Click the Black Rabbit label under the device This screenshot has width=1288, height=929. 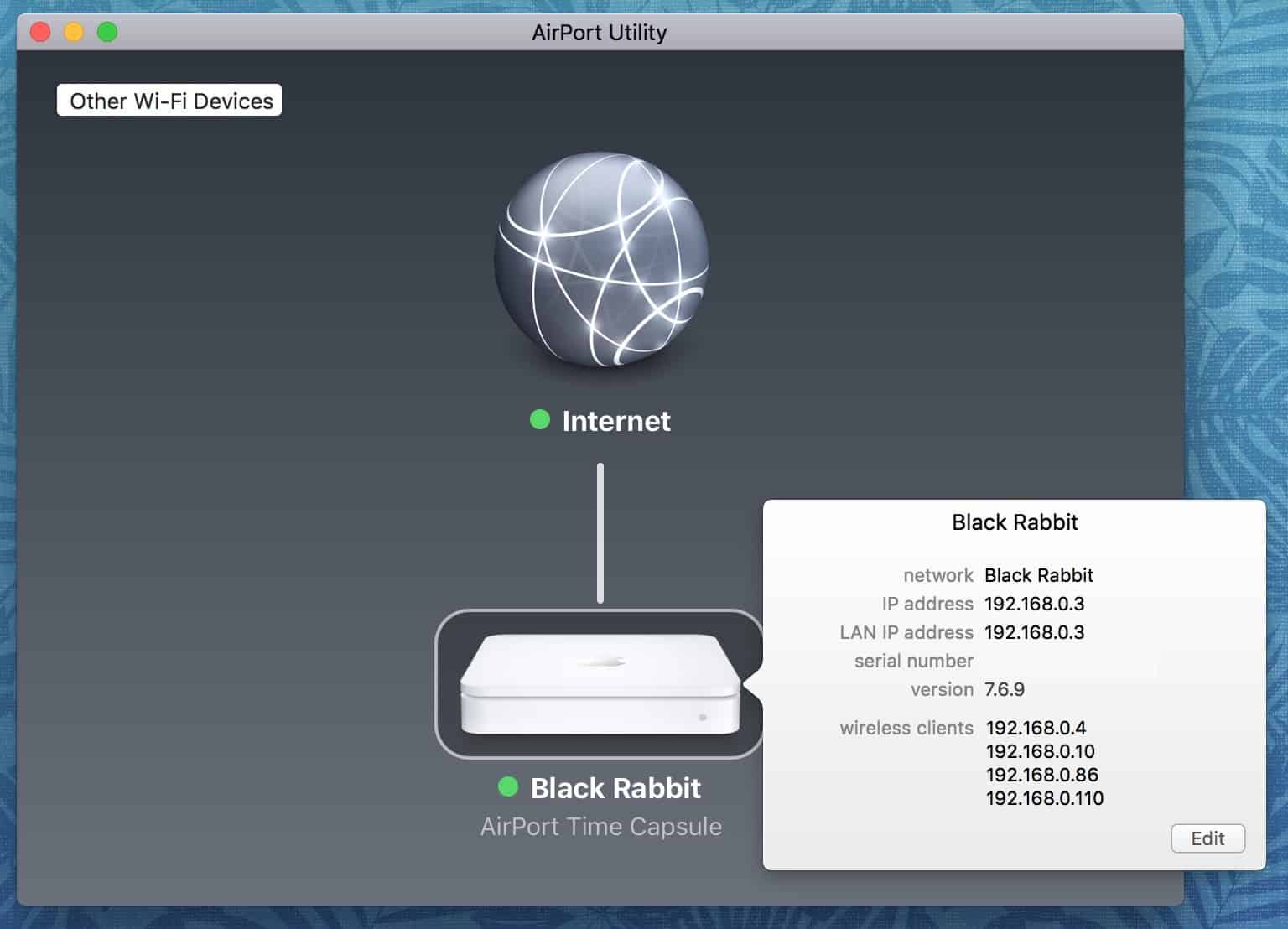tap(615, 788)
